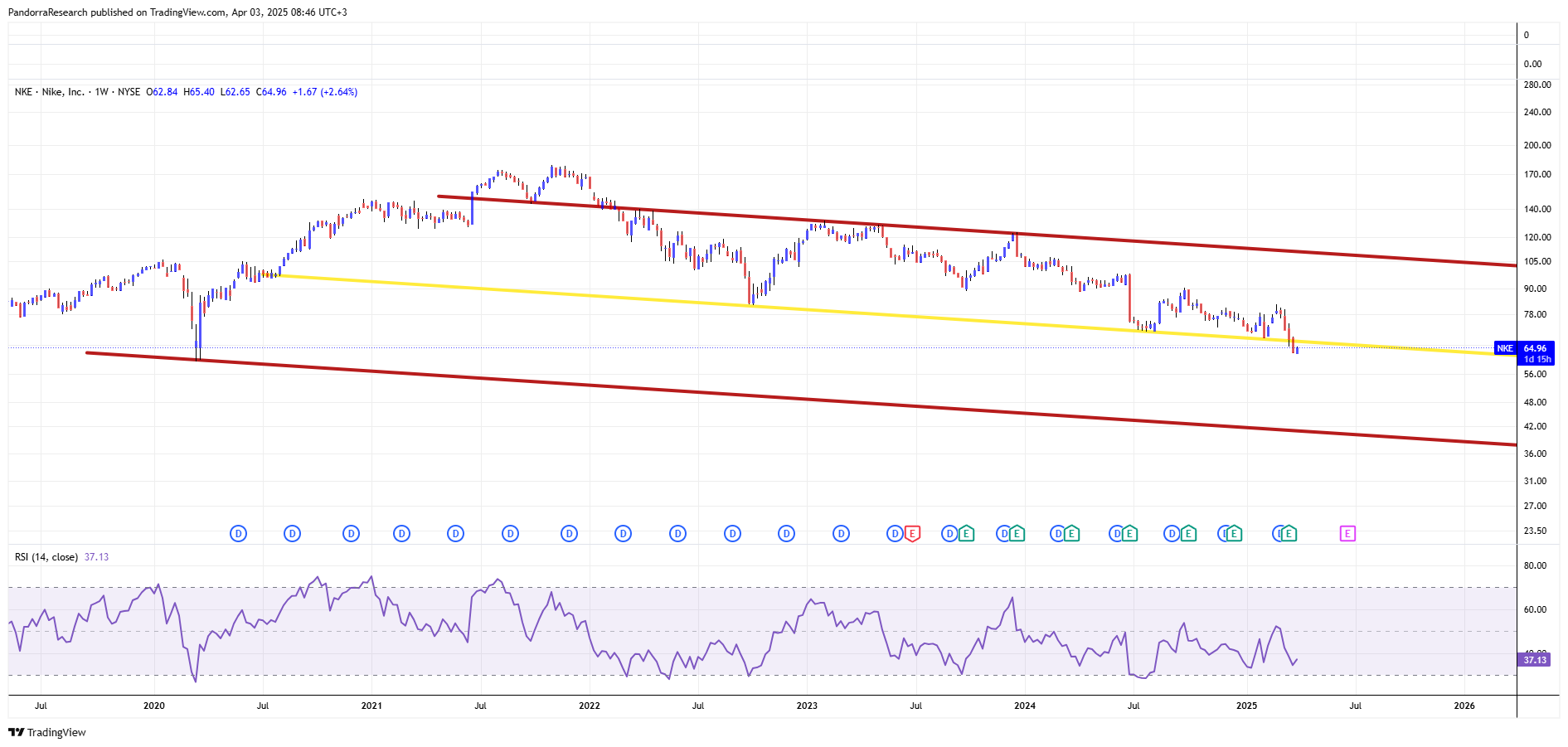Open the dividend marker for March 2022
1568x747 pixels.
click(x=624, y=534)
